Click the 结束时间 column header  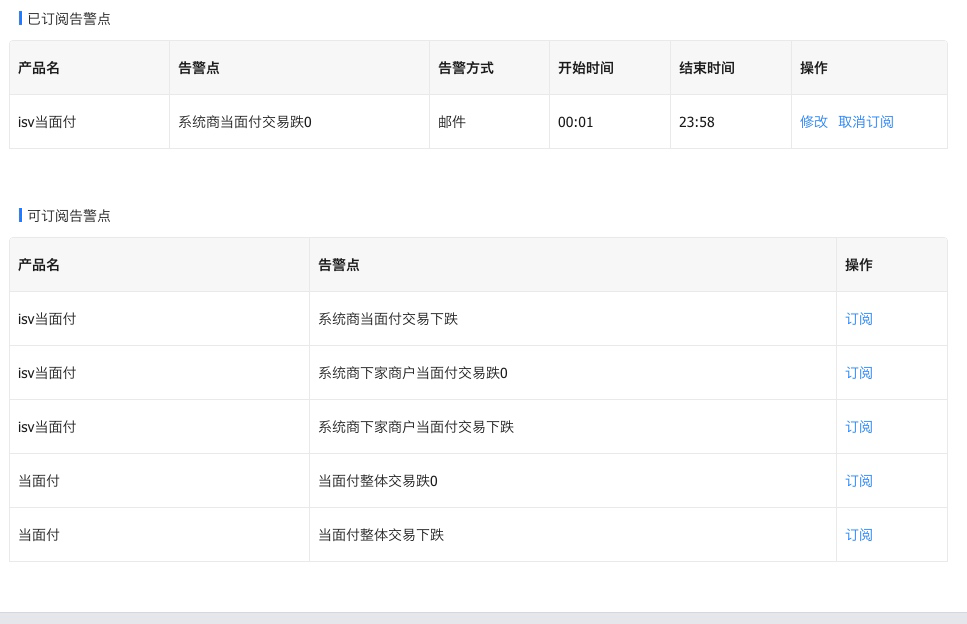tap(706, 68)
